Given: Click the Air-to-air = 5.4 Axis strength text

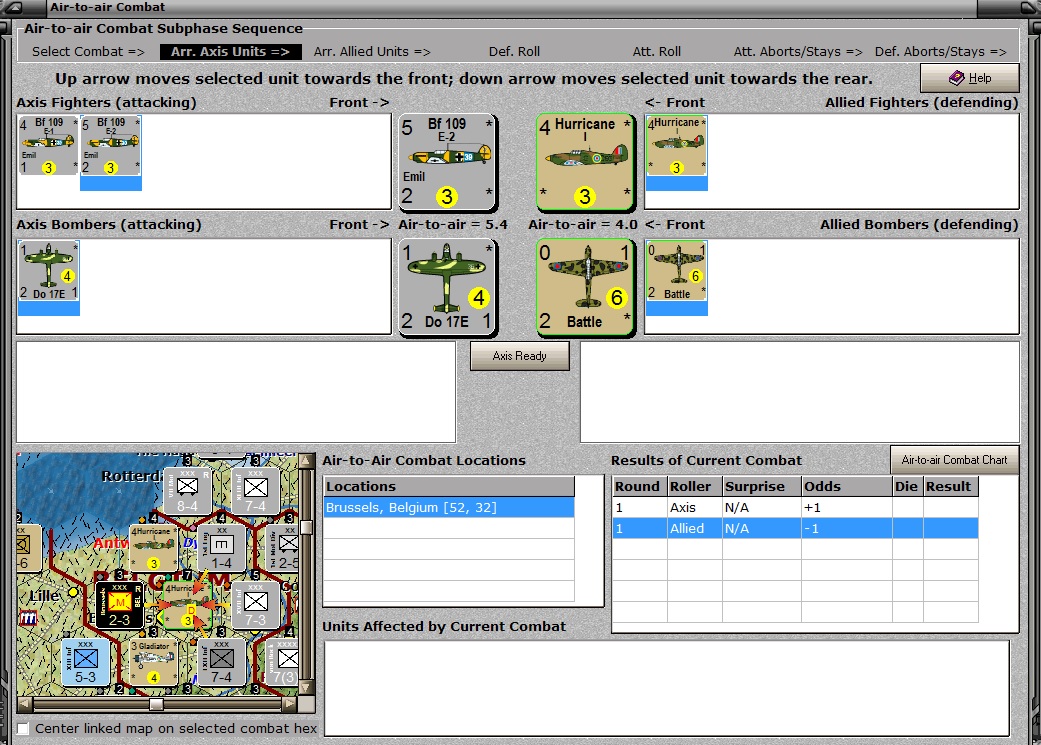Looking at the screenshot, I should (x=453, y=224).
